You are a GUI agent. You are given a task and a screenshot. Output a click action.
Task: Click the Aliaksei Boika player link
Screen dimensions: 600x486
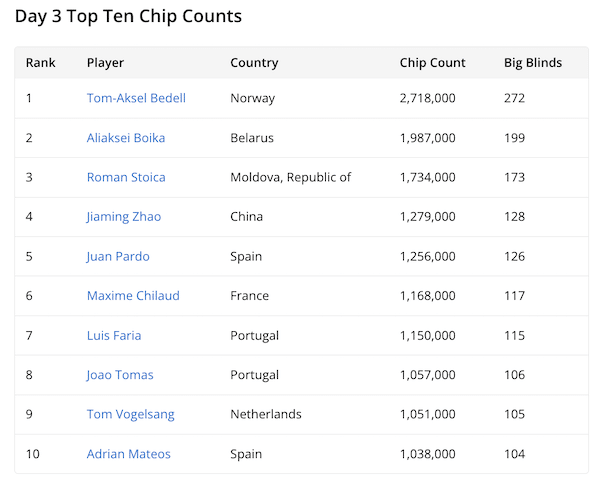coord(126,138)
